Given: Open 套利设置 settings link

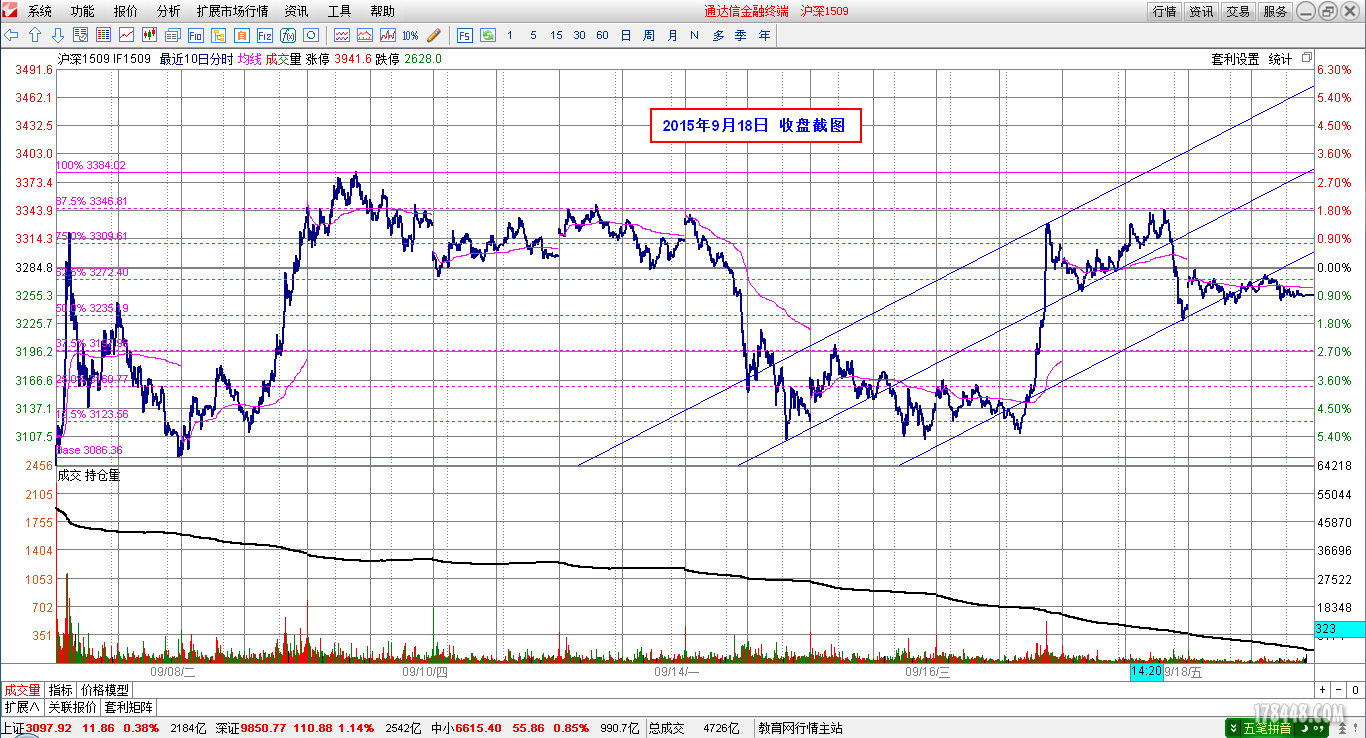Looking at the screenshot, I should pos(1235,59).
